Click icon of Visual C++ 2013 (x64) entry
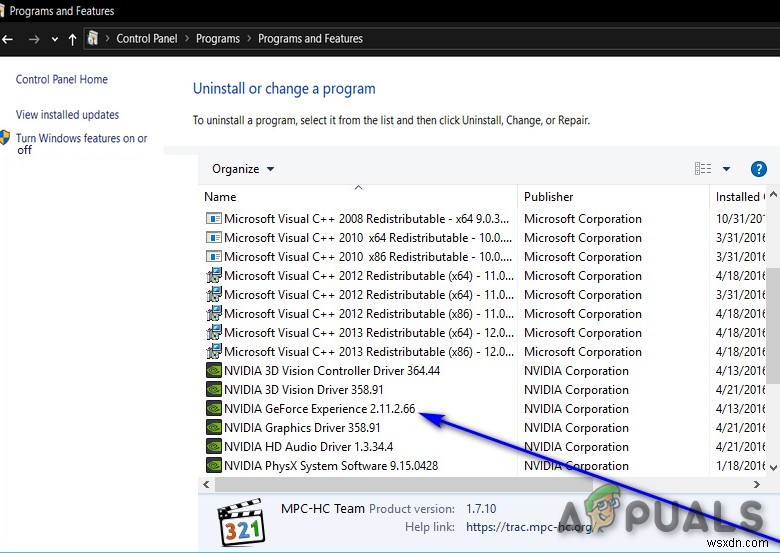The image size is (780, 553). [213, 332]
